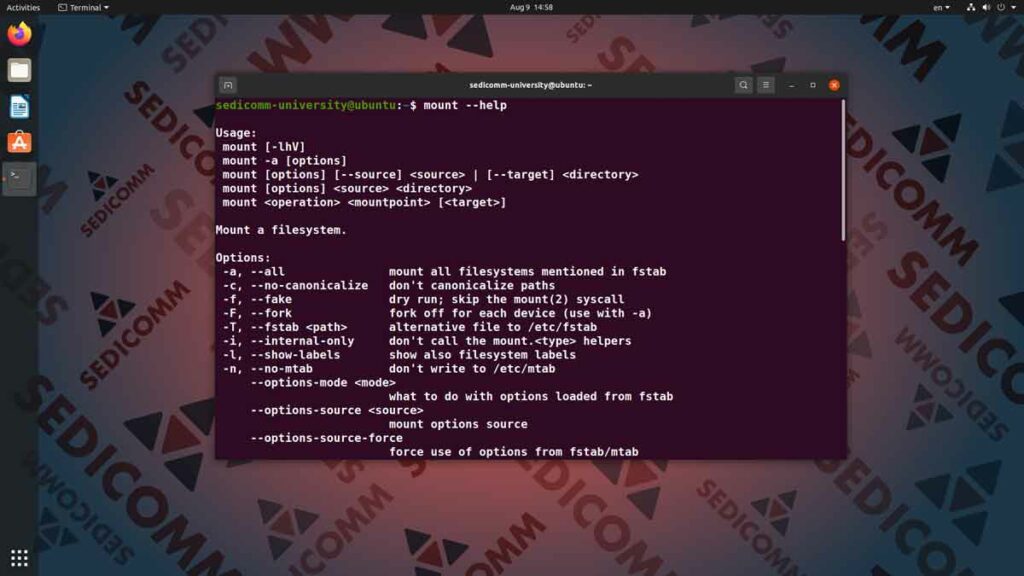This screenshot has height=576, width=1024.
Task: Minimize the terminal window
Action: pyautogui.click(x=792, y=85)
